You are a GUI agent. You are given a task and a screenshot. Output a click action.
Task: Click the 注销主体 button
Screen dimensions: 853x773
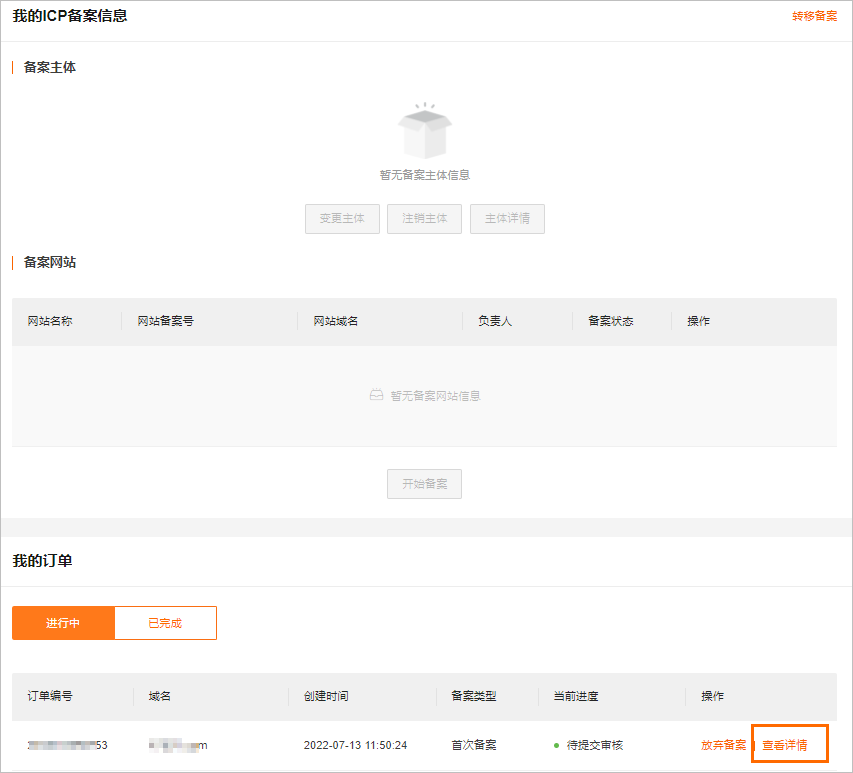(x=424, y=218)
